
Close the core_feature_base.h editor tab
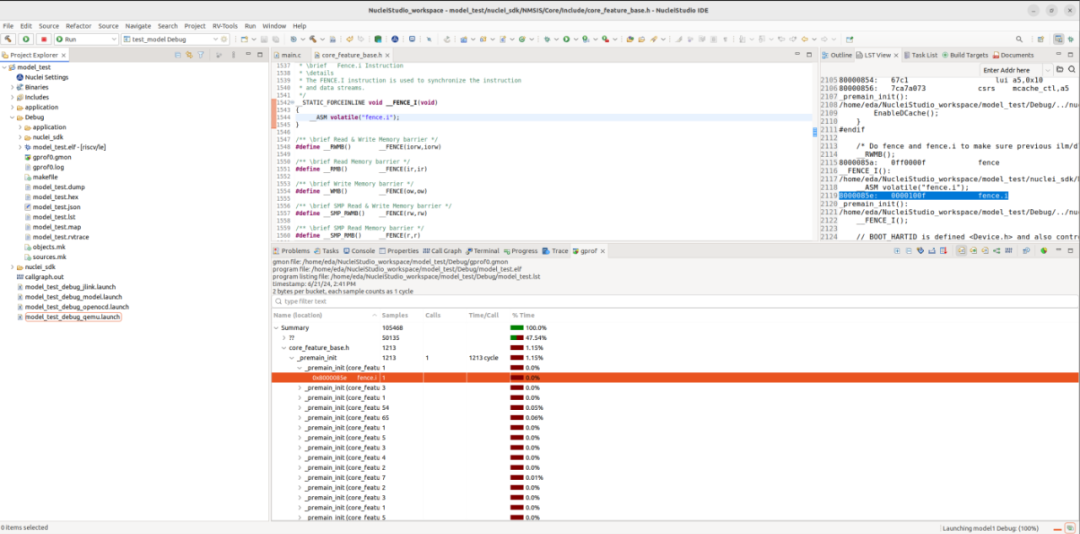tap(387, 54)
